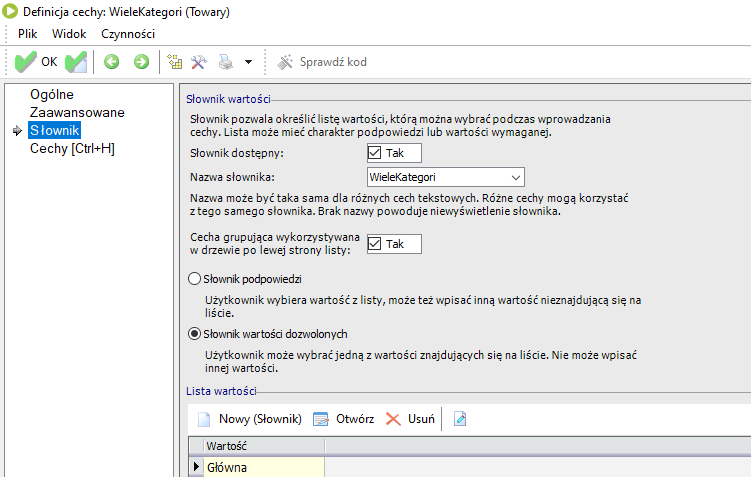Delete selected value with Usuń

410,419
